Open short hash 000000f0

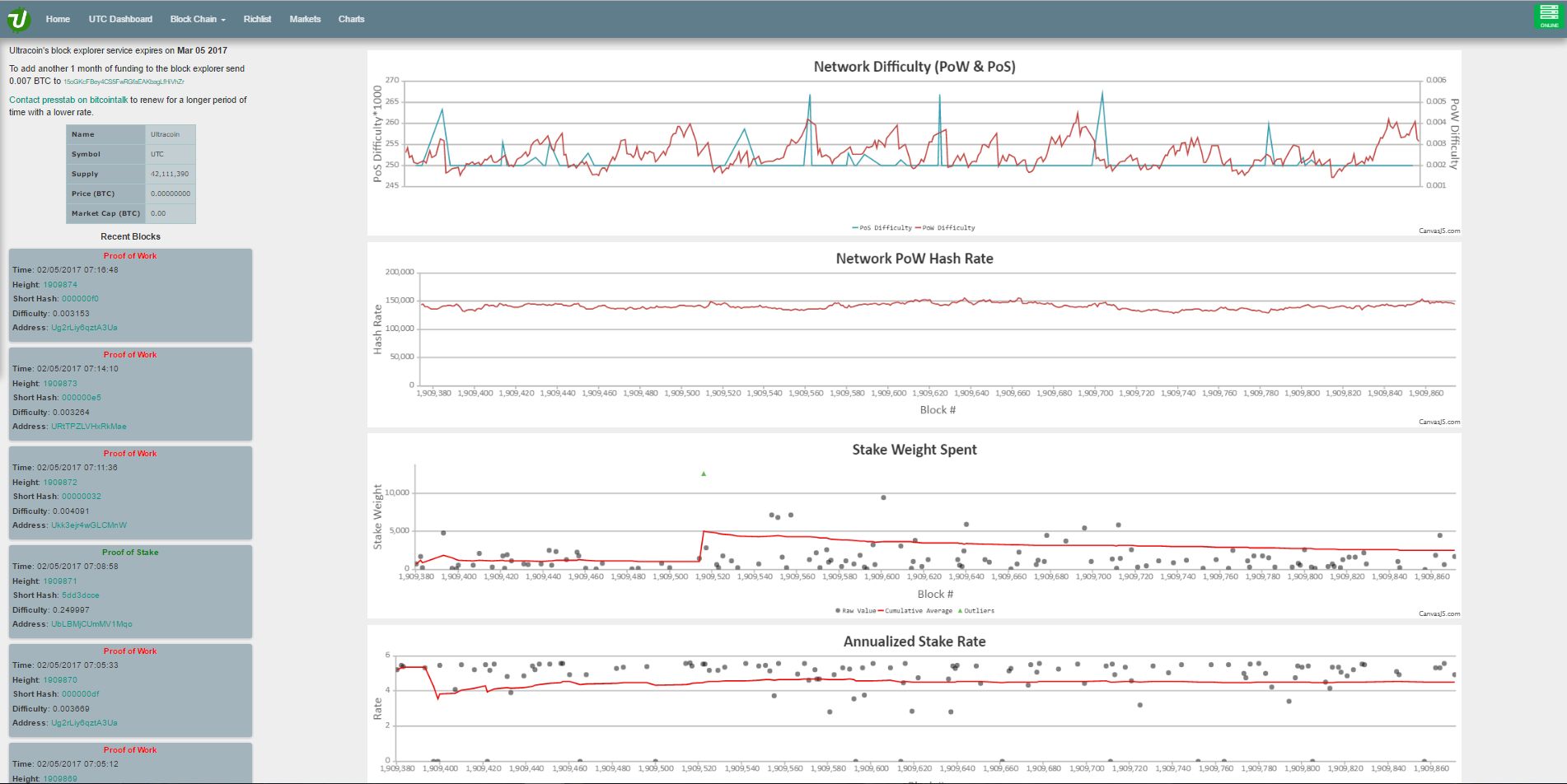click(80, 299)
